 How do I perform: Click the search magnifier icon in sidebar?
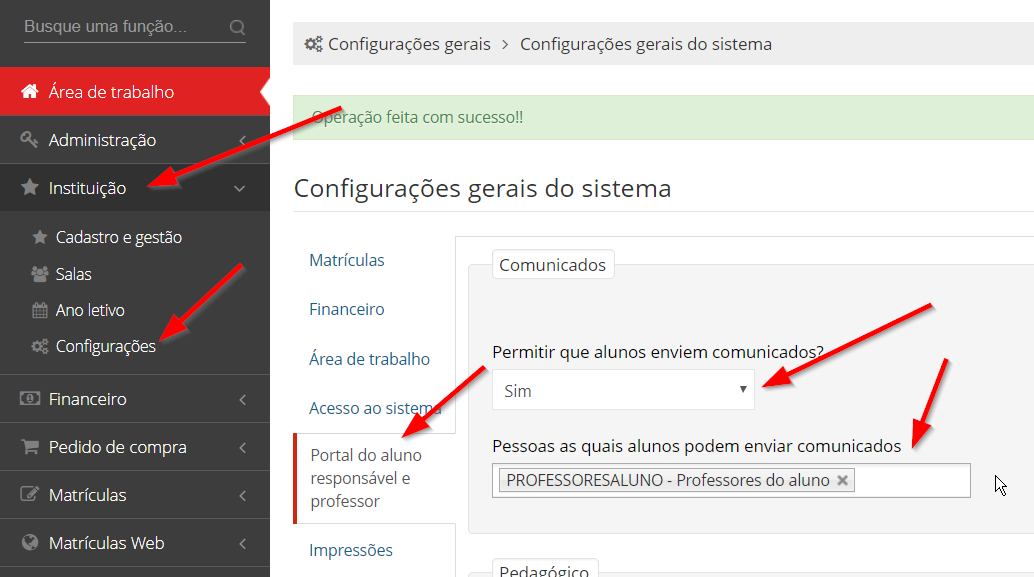pyautogui.click(x=237, y=27)
